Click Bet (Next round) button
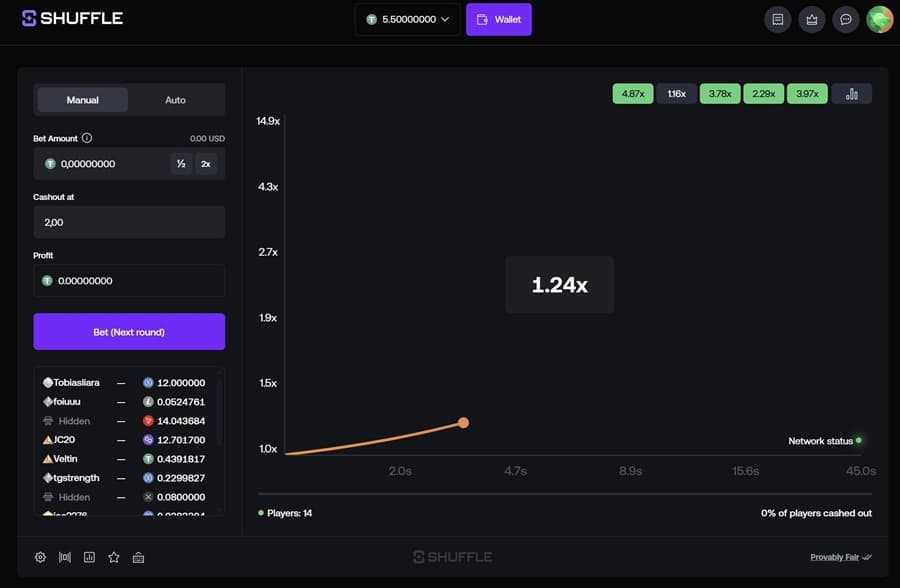The image size is (900, 588). point(129,332)
